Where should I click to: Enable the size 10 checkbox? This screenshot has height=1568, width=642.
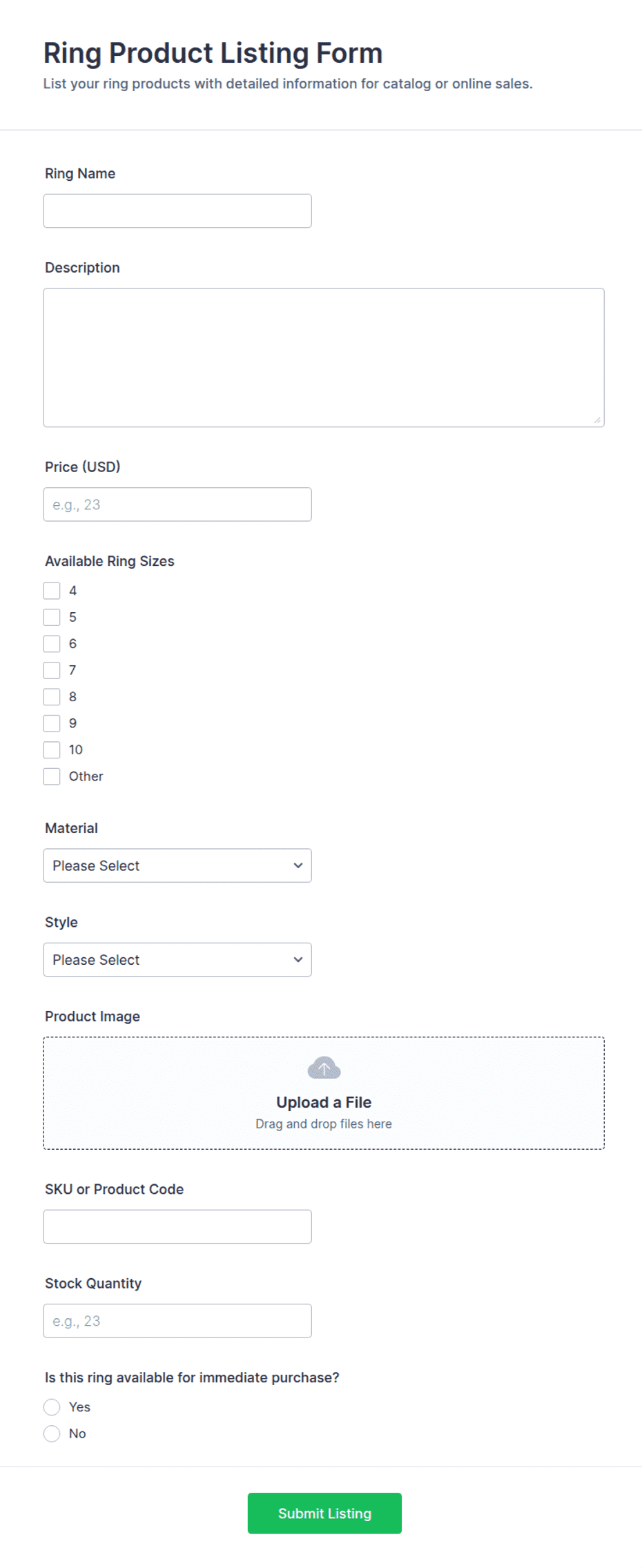click(x=52, y=749)
